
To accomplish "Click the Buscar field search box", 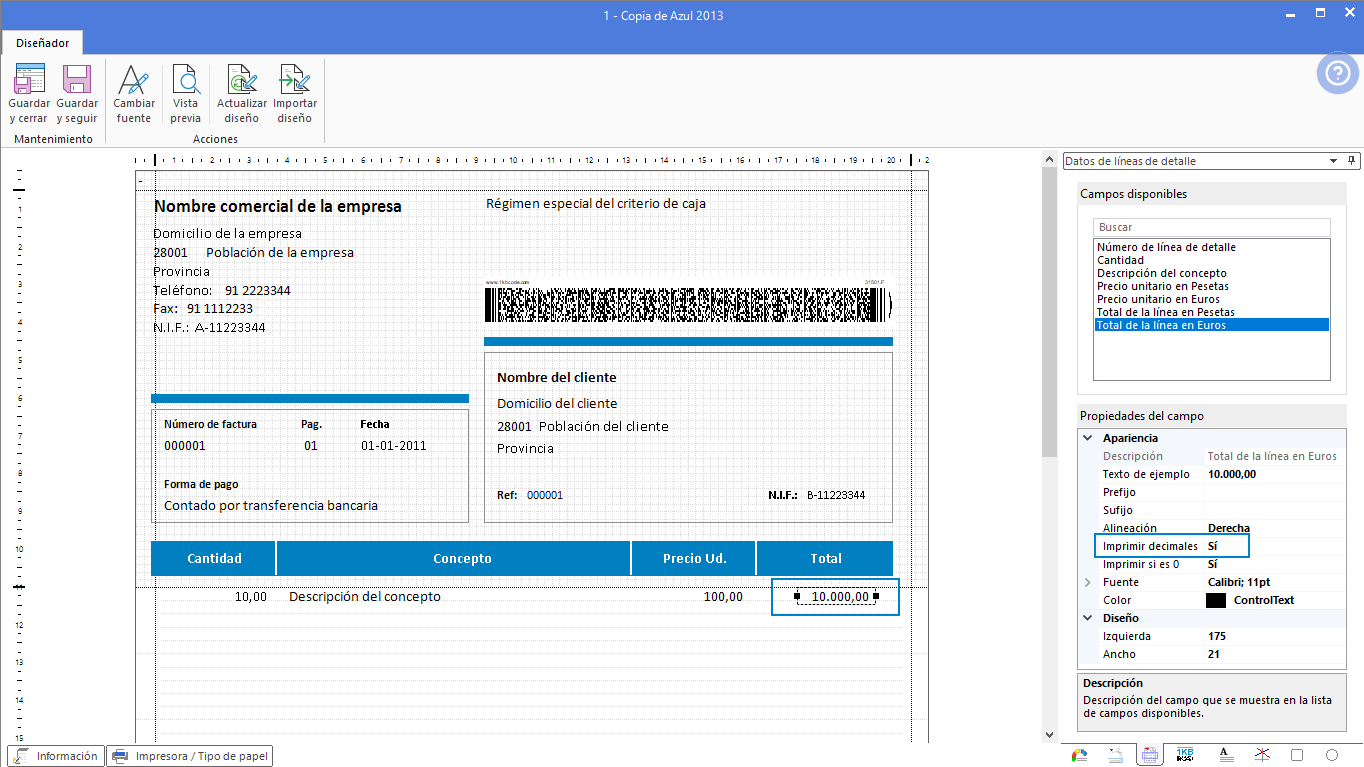I will tap(1212, 227).
